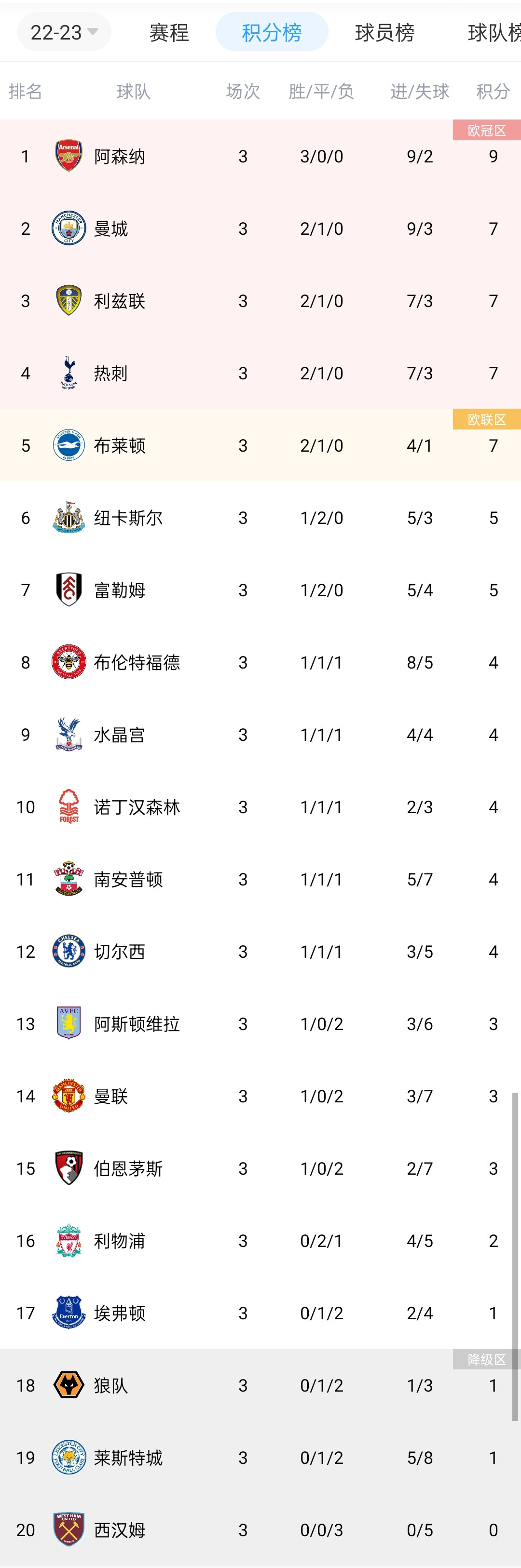This screenshot has height=1568, width=521.
Task: Tap the Tottenham Hotspur crest
Action: [69, 373]
